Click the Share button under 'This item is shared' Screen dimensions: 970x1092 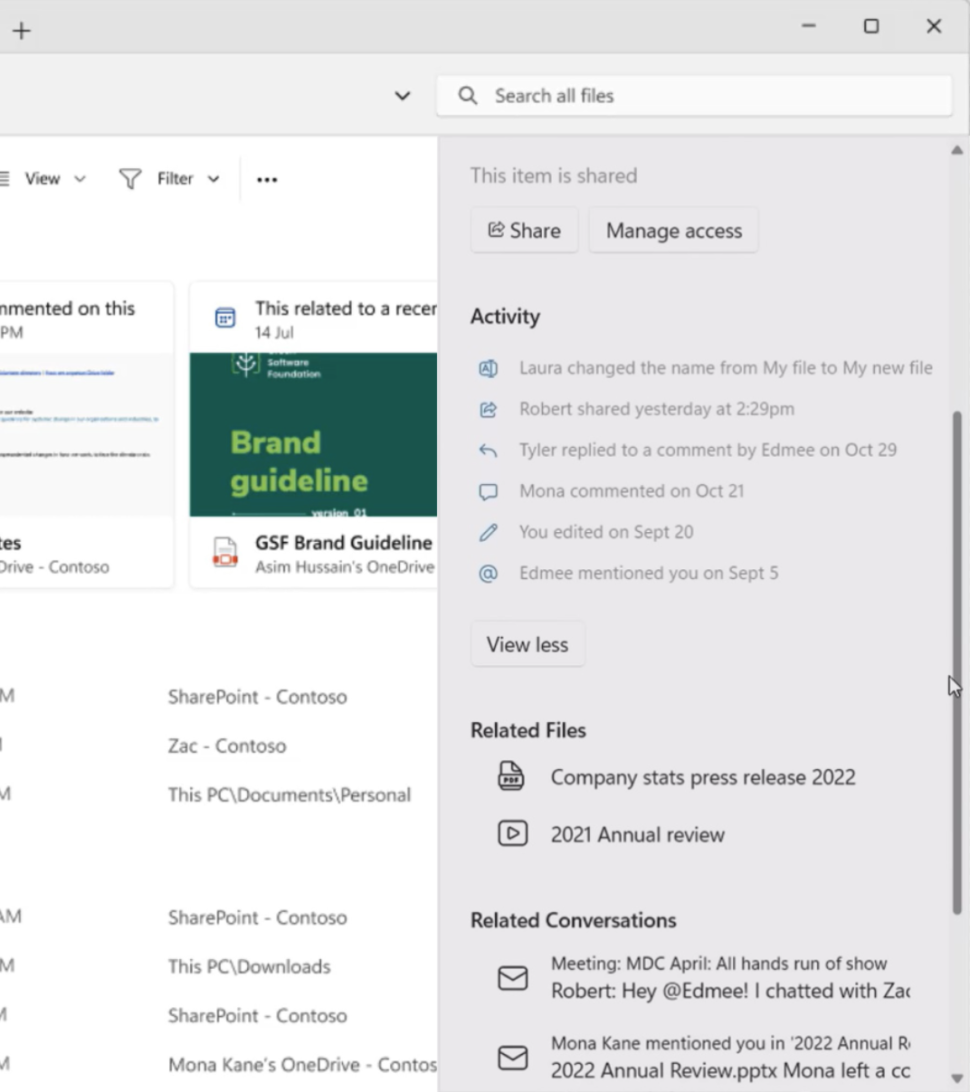[x=524, y=230]
